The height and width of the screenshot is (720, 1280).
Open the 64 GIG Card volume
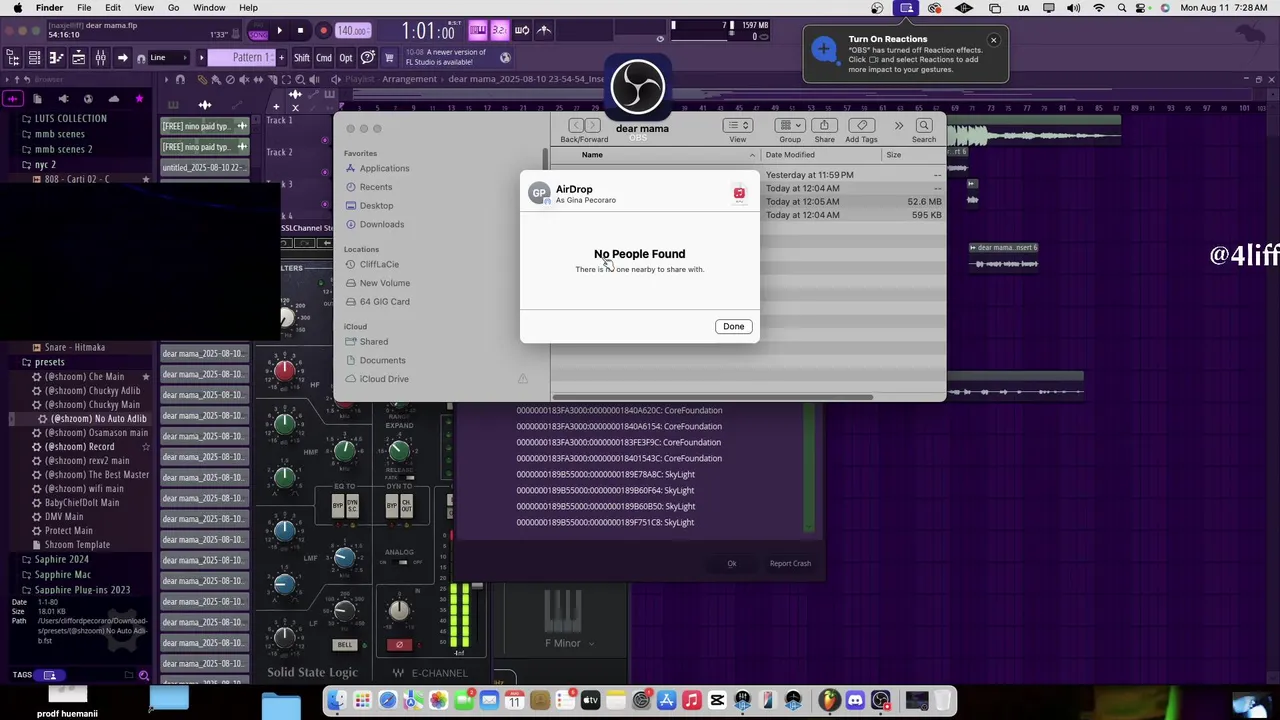click(x=384, y=301)
